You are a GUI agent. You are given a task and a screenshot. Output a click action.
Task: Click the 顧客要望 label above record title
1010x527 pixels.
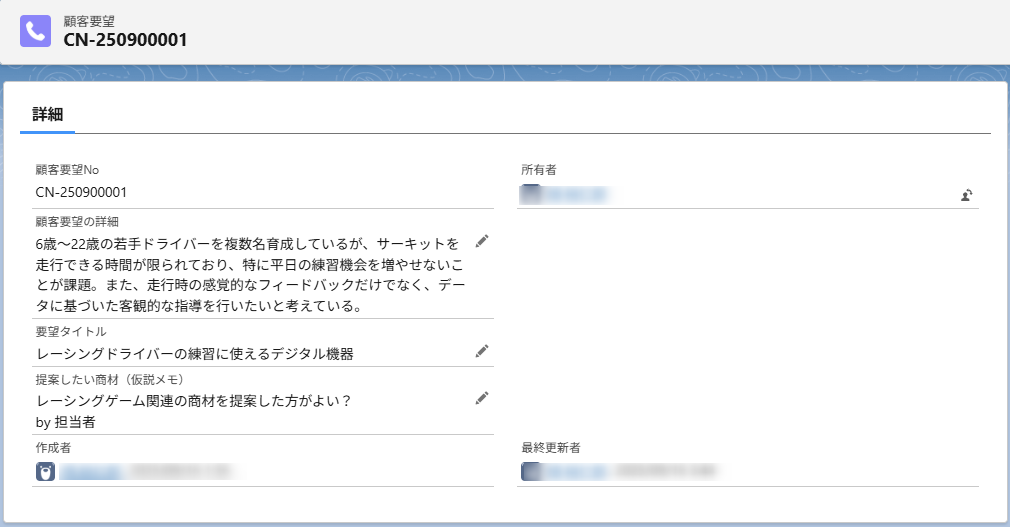point(90,20)
